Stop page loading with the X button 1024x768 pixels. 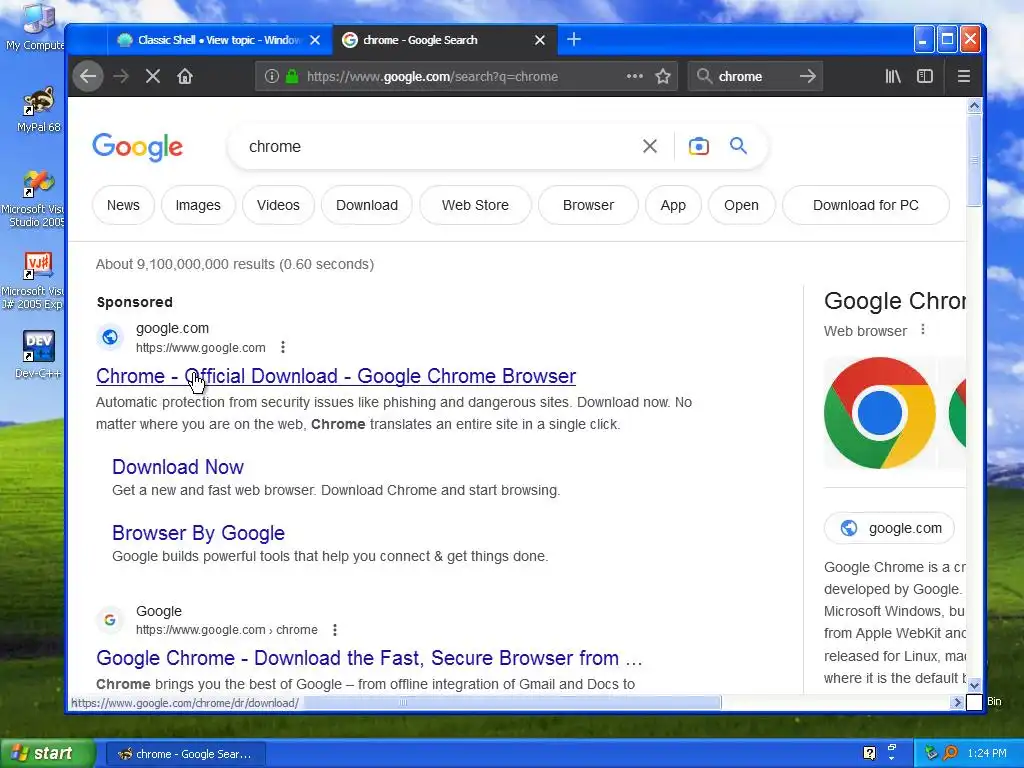pyautogui.click(x=153, y=76)
